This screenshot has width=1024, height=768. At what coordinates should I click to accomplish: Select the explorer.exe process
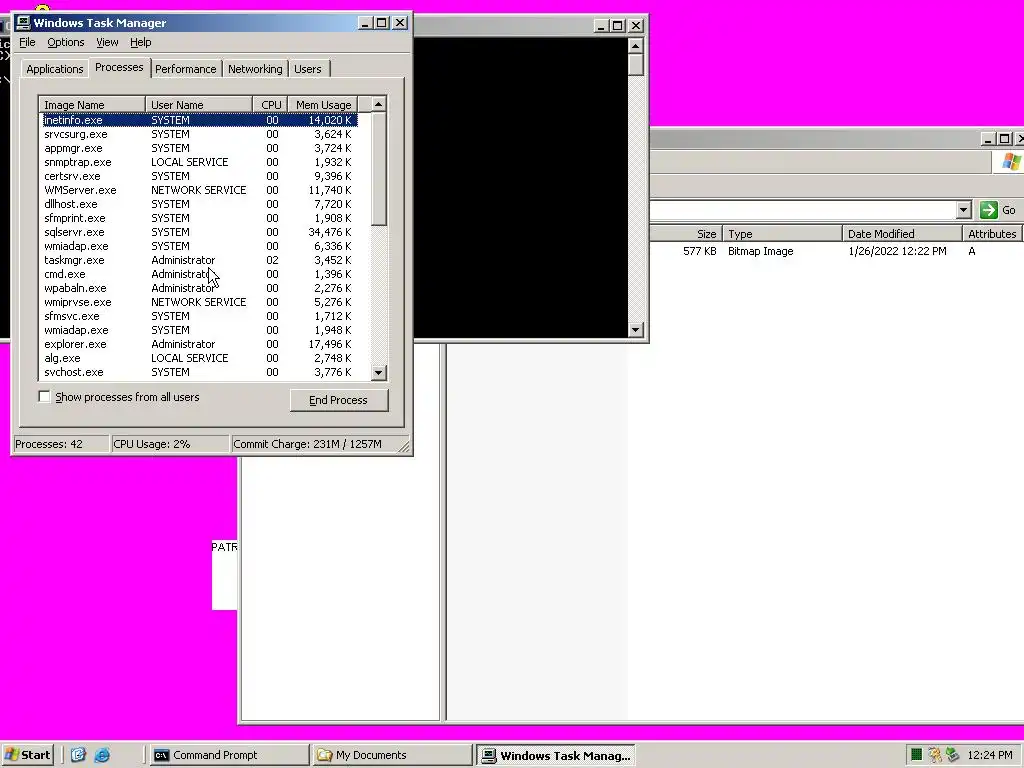pyautogui.click(x=75, y=344)
